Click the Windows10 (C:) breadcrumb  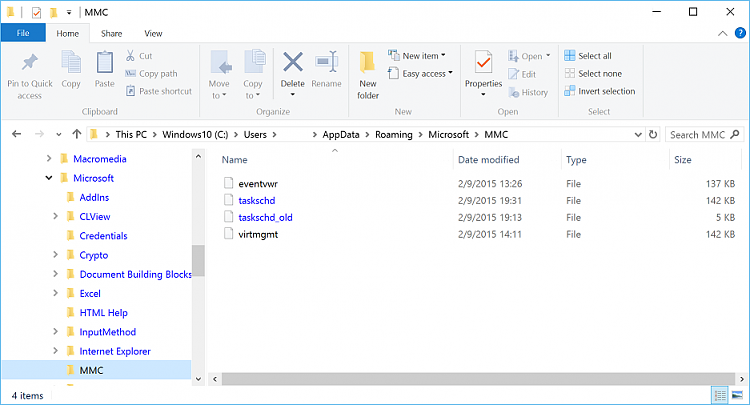(195, 135)
